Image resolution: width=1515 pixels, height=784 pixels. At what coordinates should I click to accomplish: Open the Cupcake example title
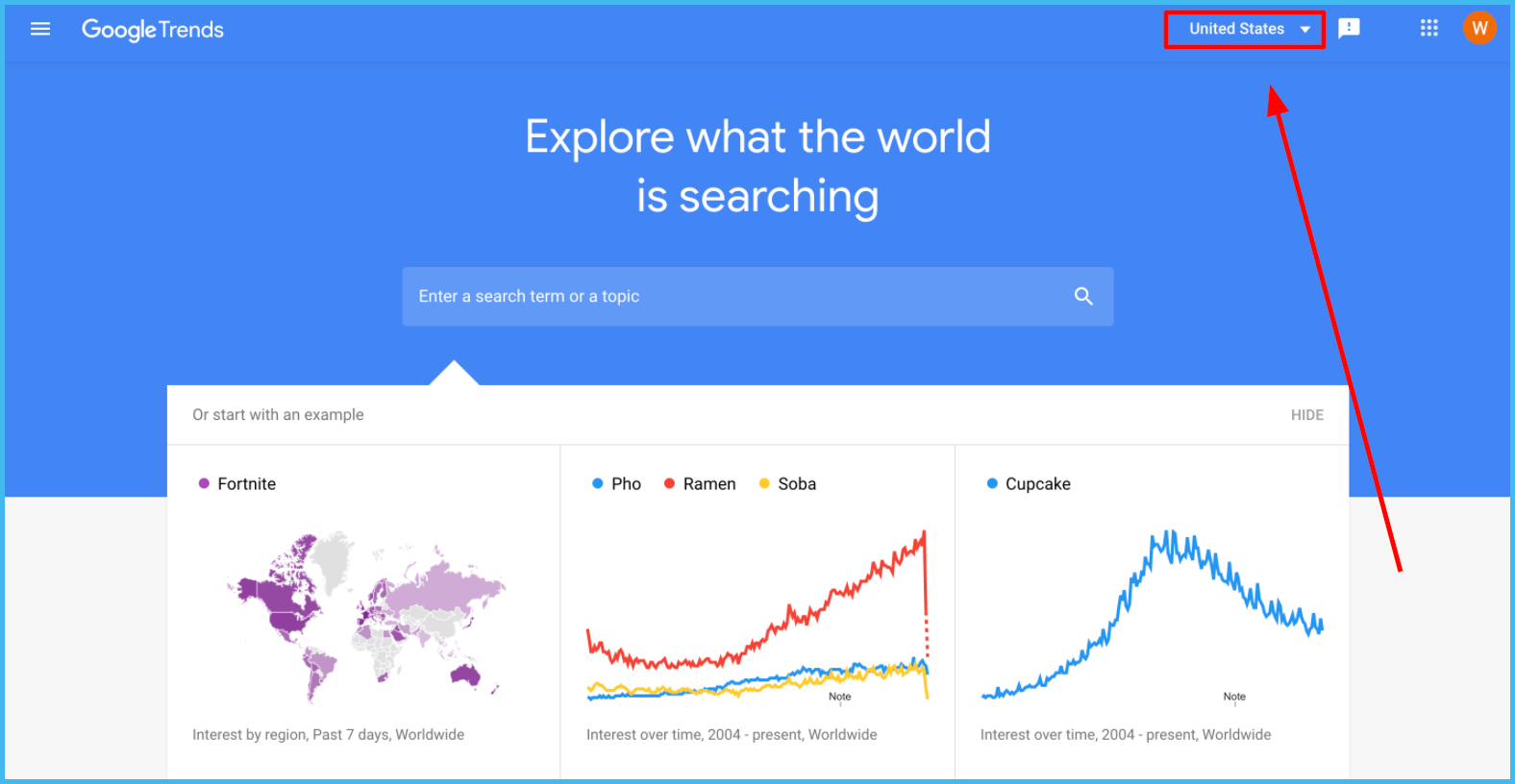coord(1037,484)
